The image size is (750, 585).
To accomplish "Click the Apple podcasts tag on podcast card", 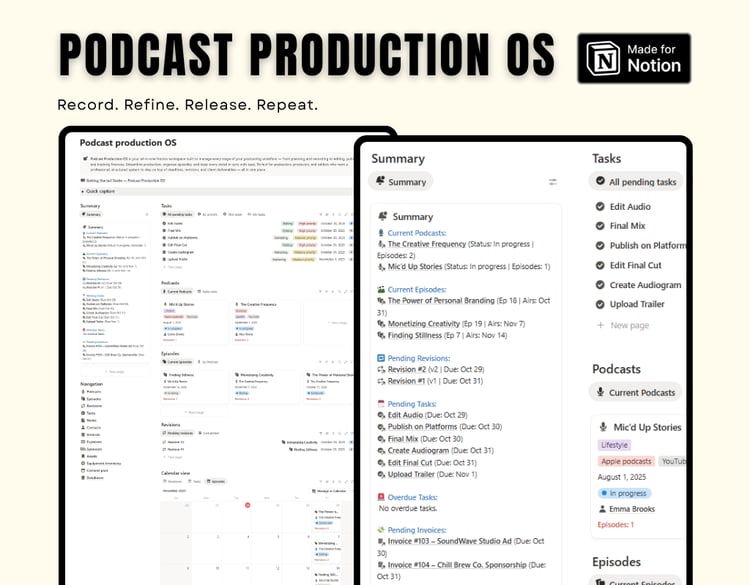I will (626, 461).
